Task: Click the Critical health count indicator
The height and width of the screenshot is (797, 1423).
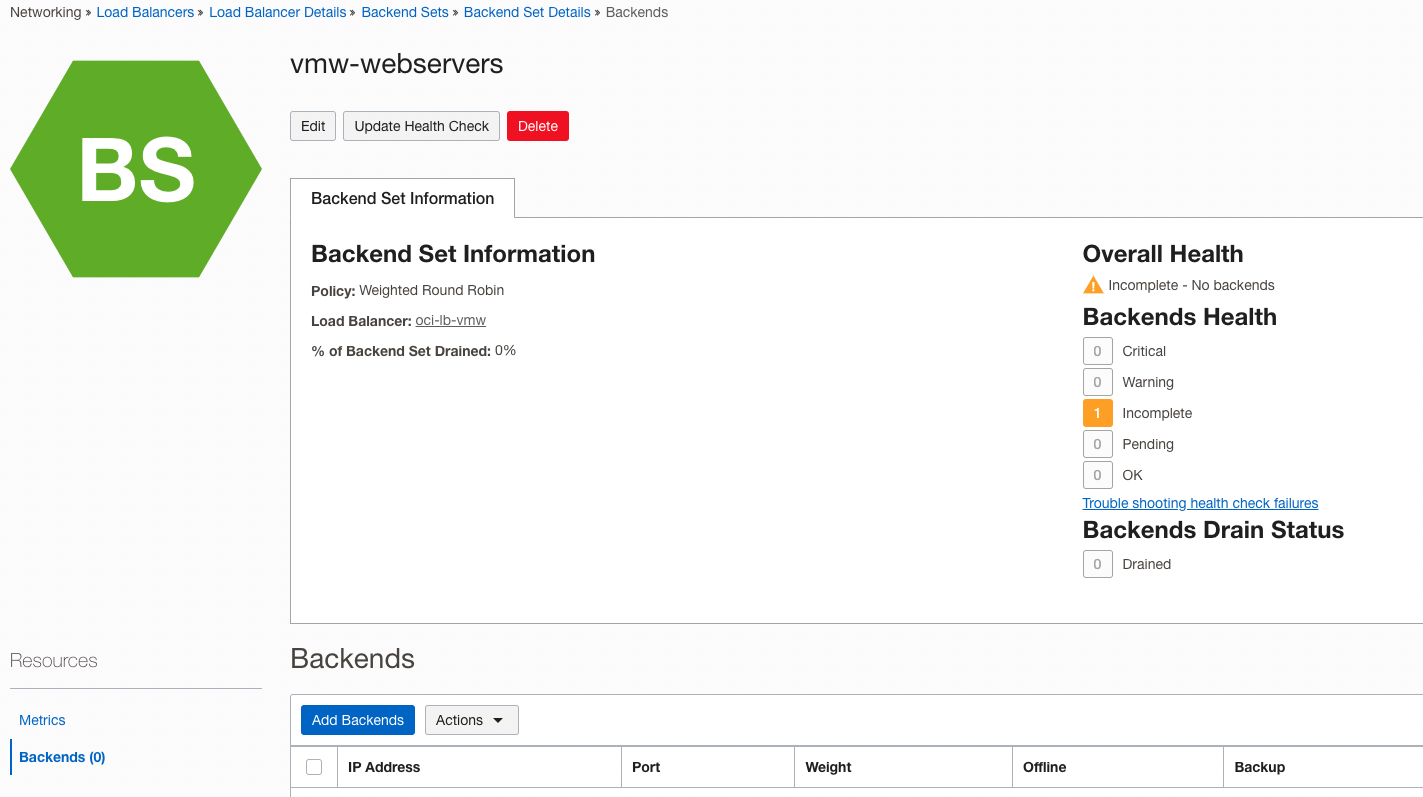Action: point(1097,350)
